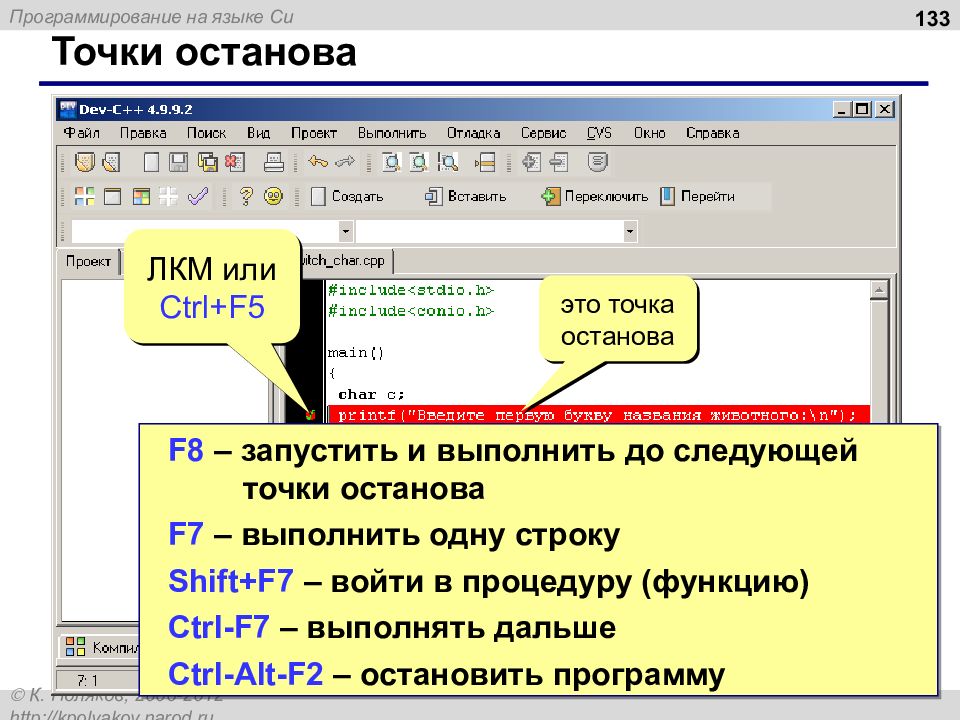
Task: Expand the first class browser combo box arrow
Action: (x=346, y=231)
